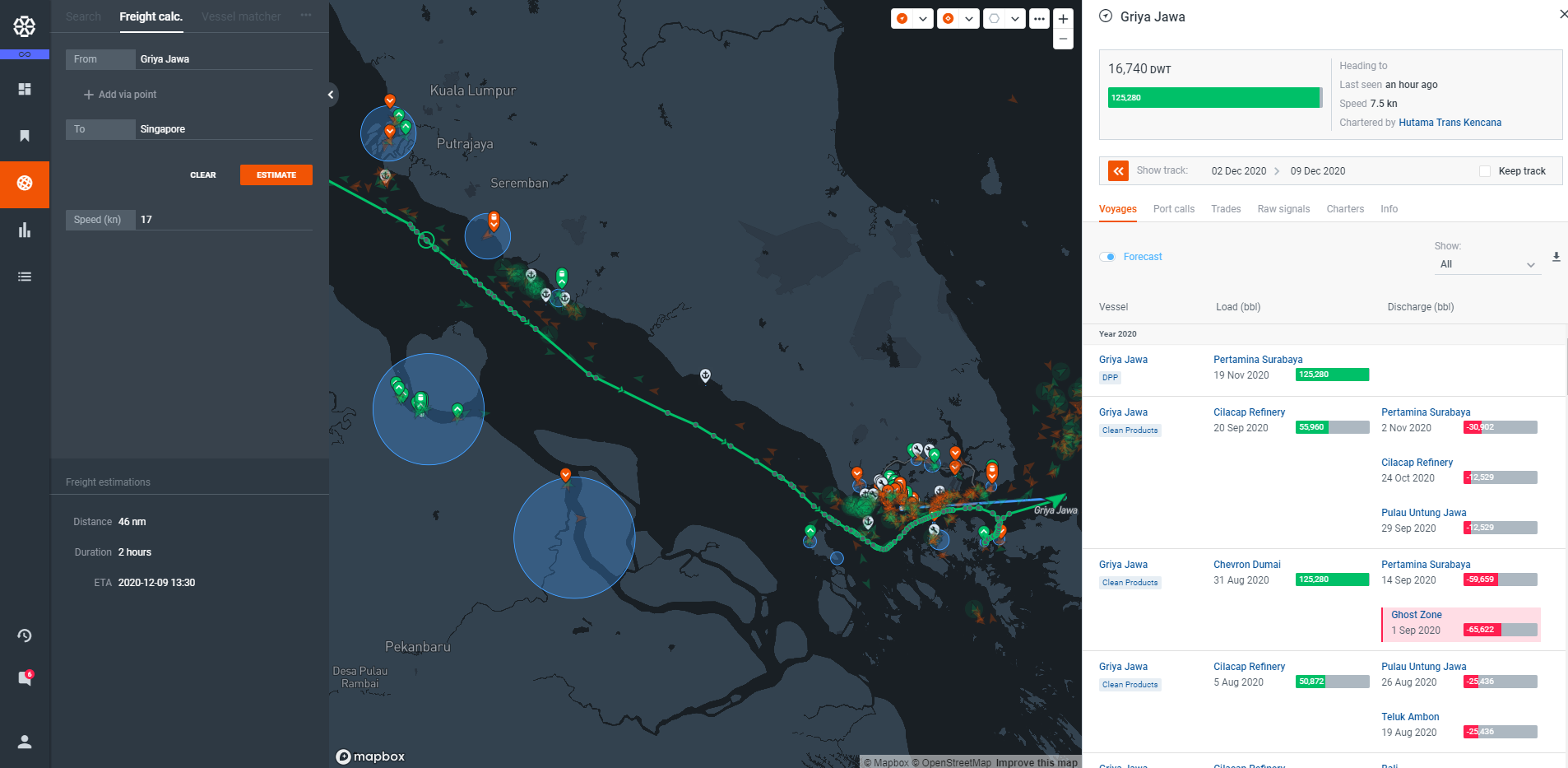Screen dimensions: 1568x768
Task: Open the Charters tab
Action: tap(1345, 209)
